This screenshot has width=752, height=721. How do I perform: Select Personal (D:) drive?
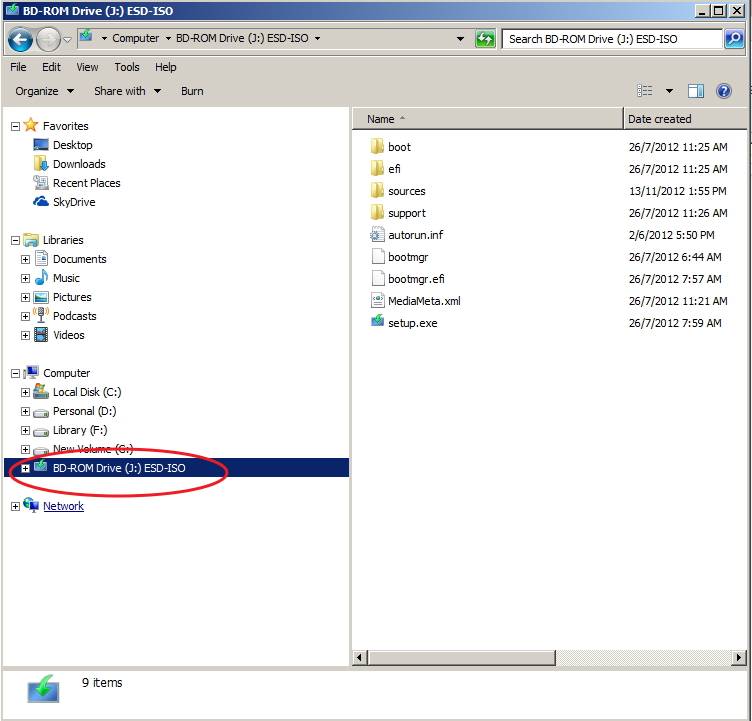[x=84, y=411]
